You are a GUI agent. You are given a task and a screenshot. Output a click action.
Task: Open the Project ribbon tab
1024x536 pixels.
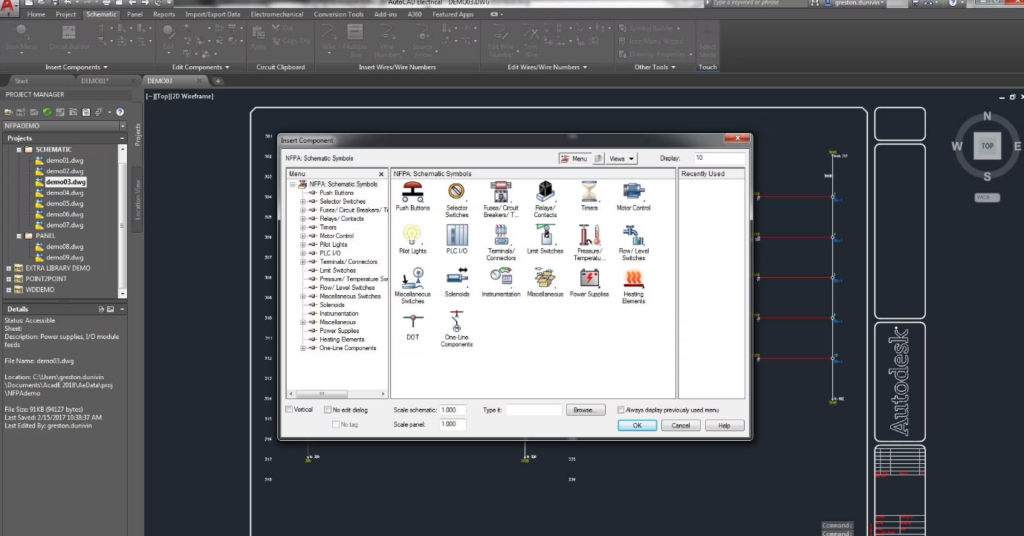[x=65, y=14]
